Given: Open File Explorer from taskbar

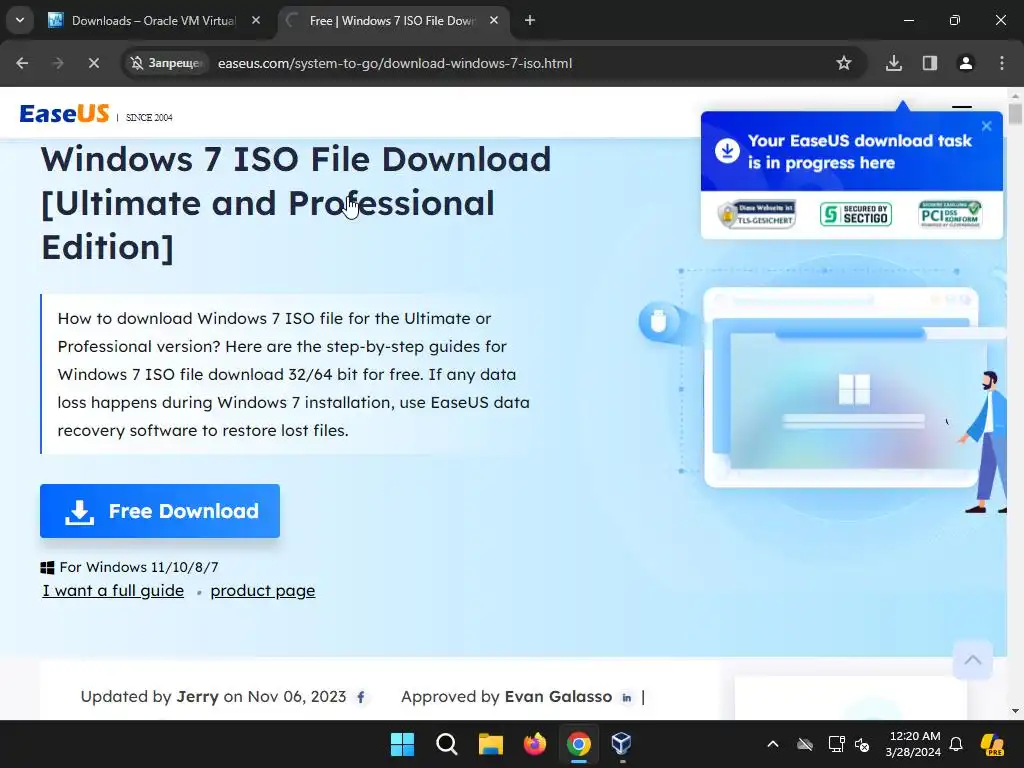Looking at the screenshot, I should (490, 744).
